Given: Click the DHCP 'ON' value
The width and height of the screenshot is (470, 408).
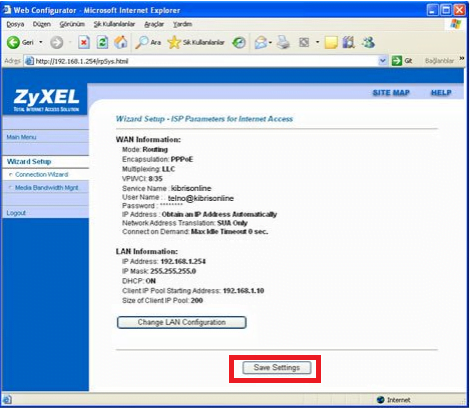Looking at the screenshot, I should pos(151,281).
